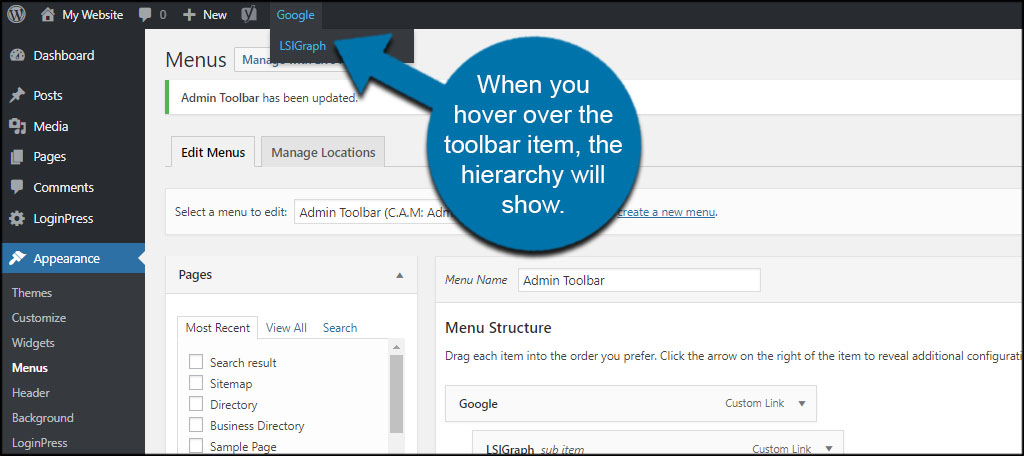Check the Sample Page checkbox
1024x456 pixels.
click(x=196, y=446)
